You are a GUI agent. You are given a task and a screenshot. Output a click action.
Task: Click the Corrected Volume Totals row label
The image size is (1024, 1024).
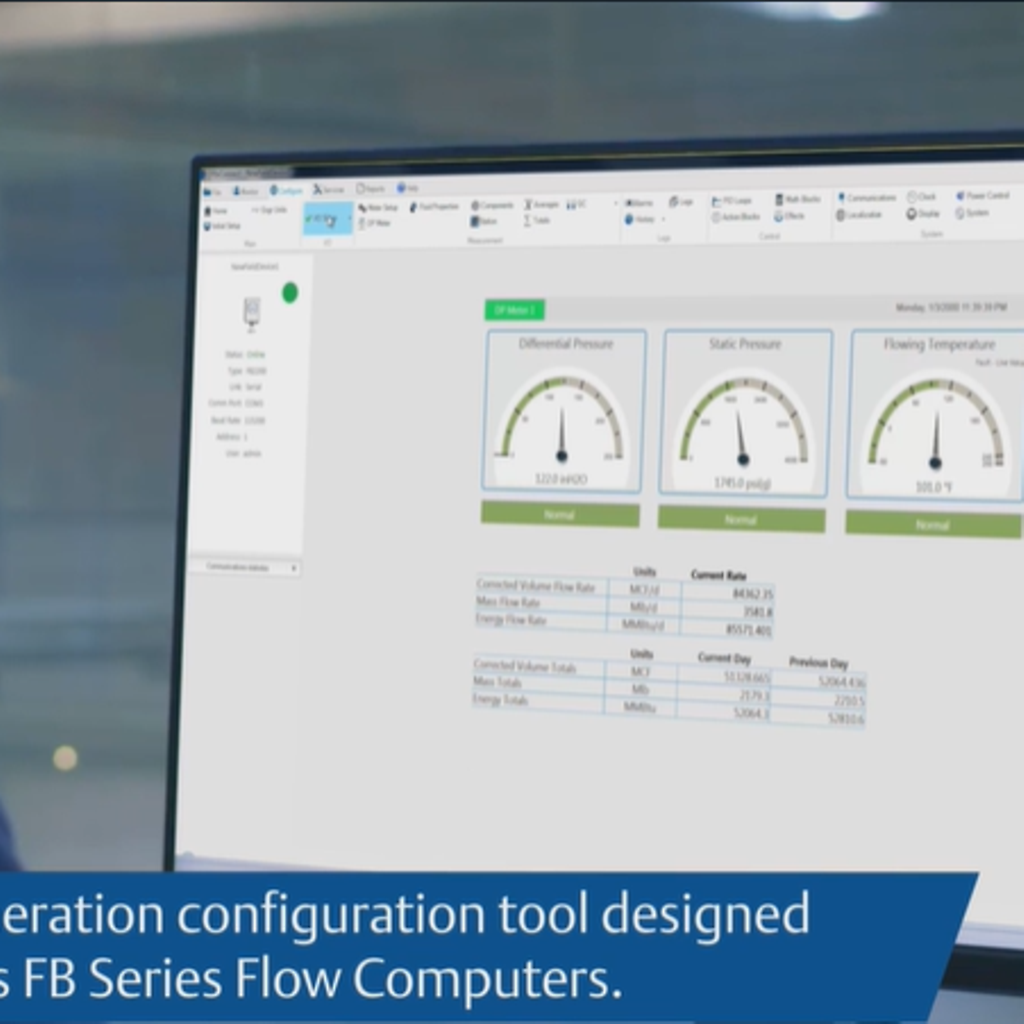pos(525,666)
